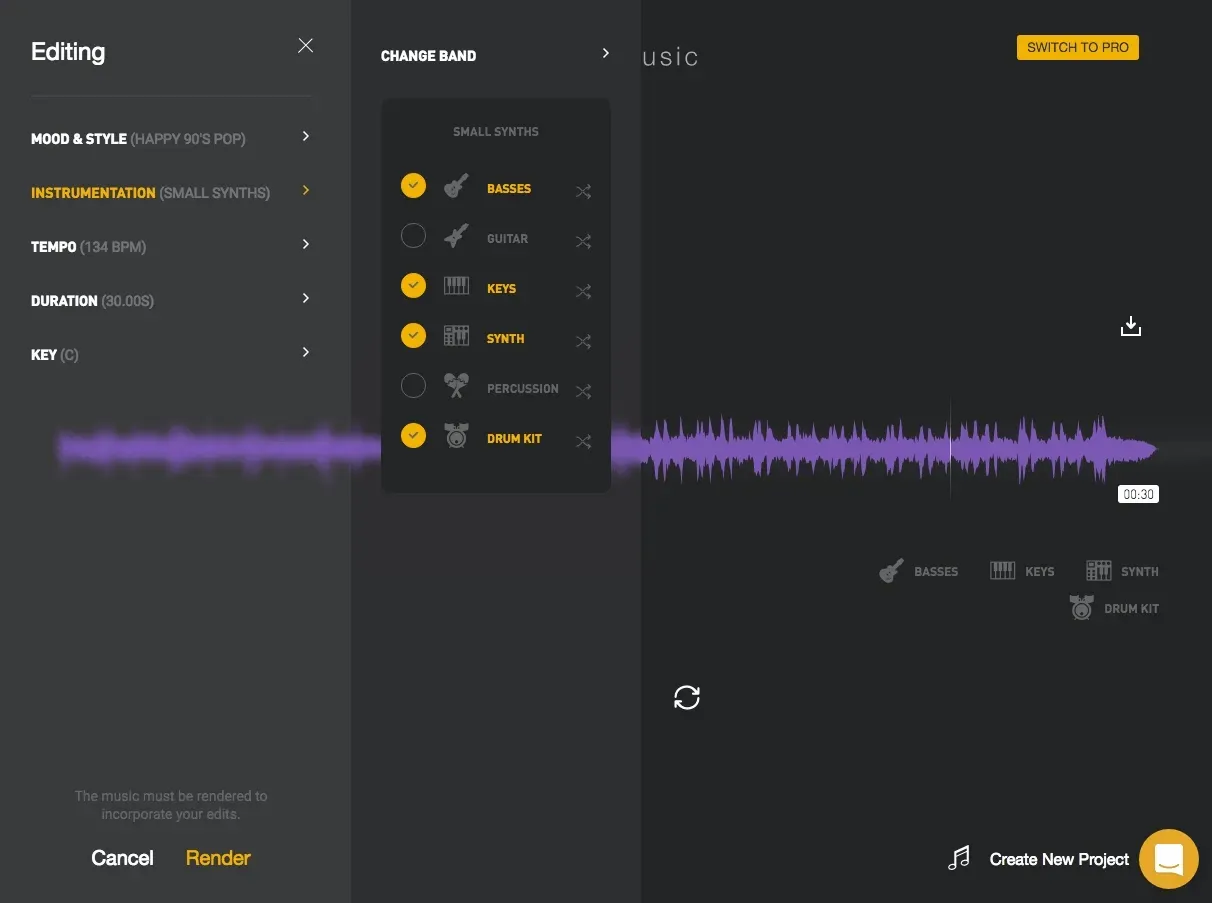Enable the Guitar checkbox
1212x903 pixels.
tap(413, 236)
